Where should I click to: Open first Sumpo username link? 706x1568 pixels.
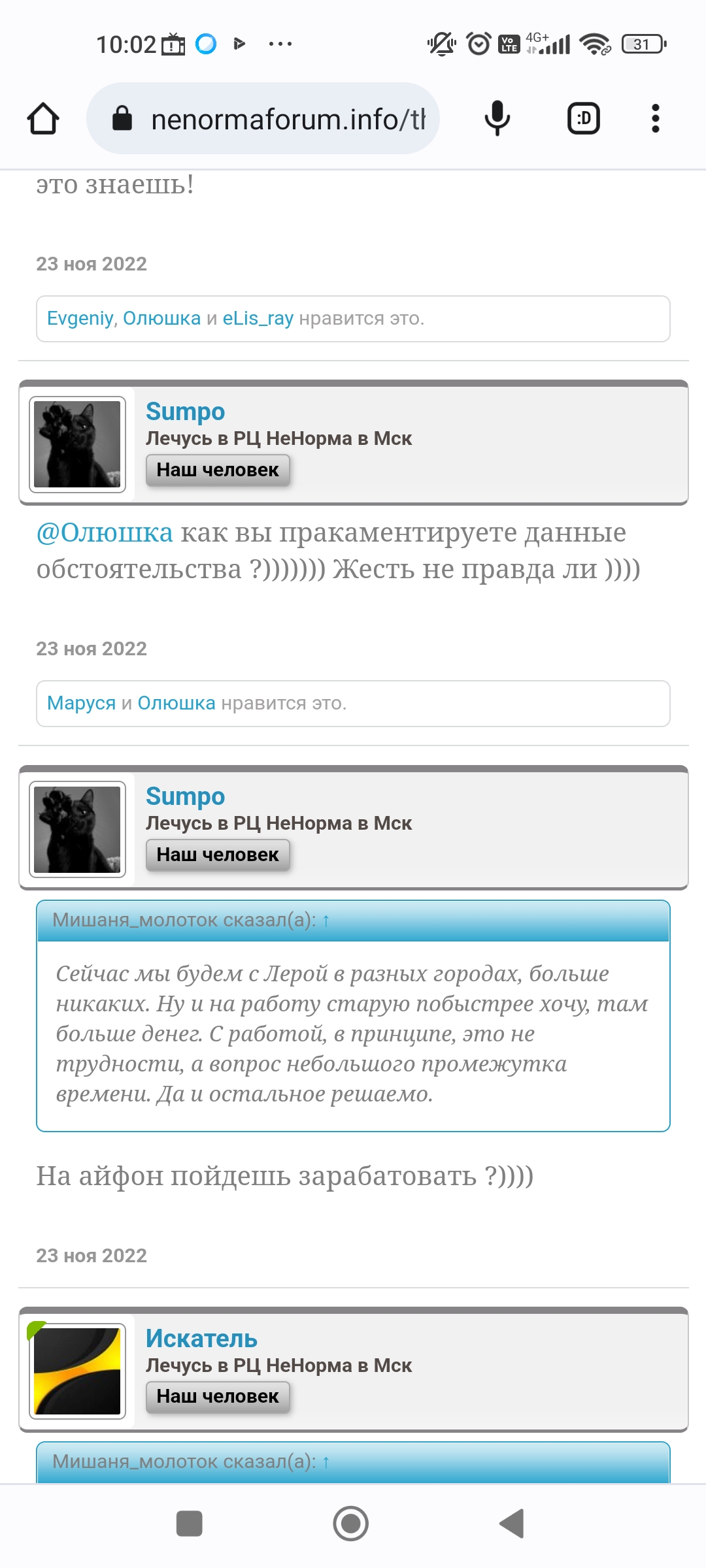(185, 412)
